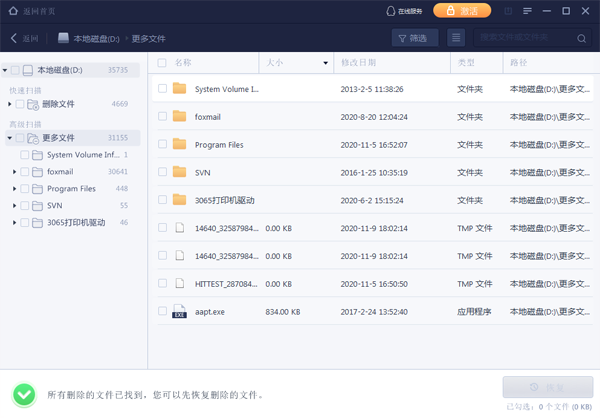Click the orange 激活 activate button

point(462,11)
